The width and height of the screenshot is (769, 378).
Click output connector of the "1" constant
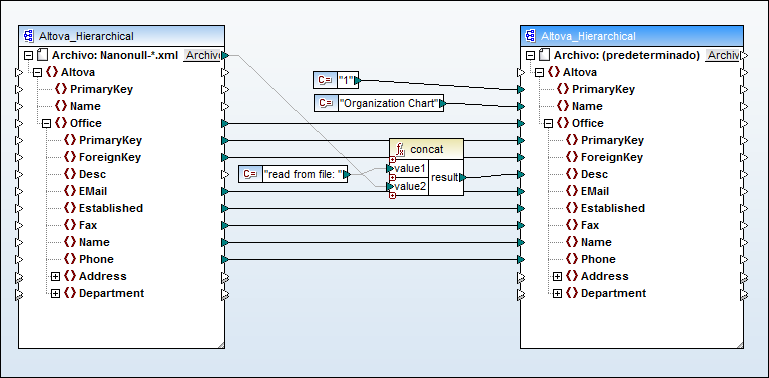point(357,80)
